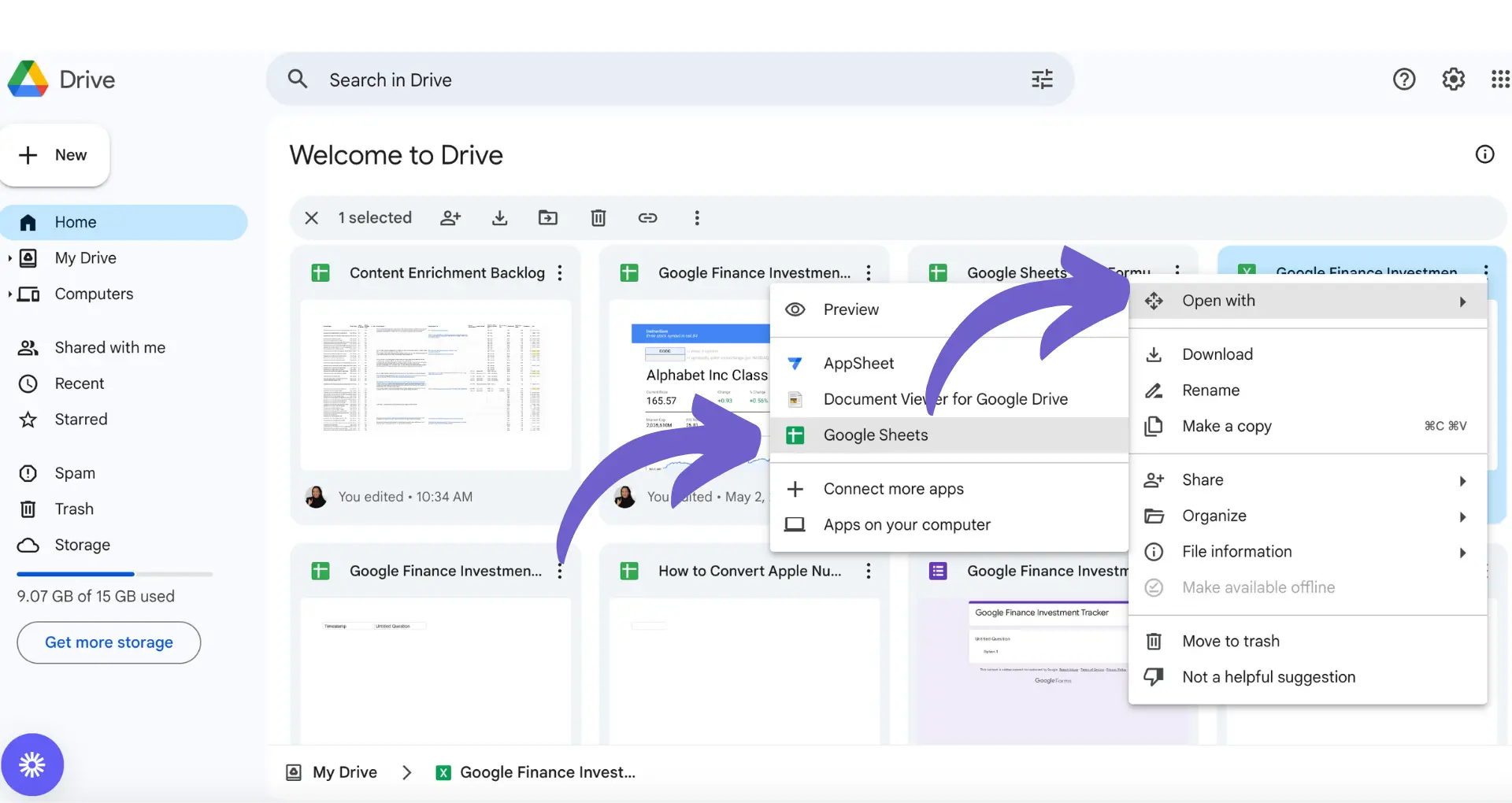
Task: Open with Google Sheets
Action: pos(949,435)
